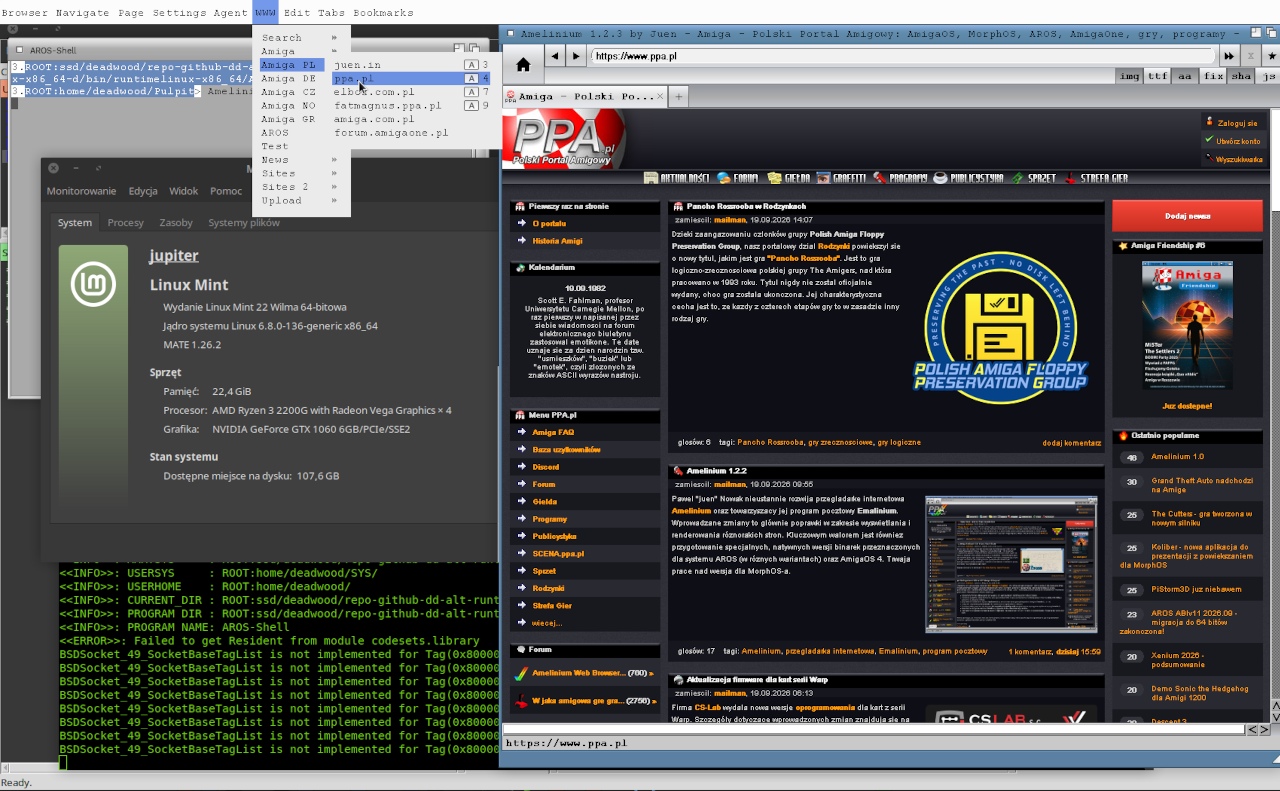The height and width of the screenshot is (791, 1280).
Task: Click the Utwórz konto checkmark icon
Action: pos(1209,141)
